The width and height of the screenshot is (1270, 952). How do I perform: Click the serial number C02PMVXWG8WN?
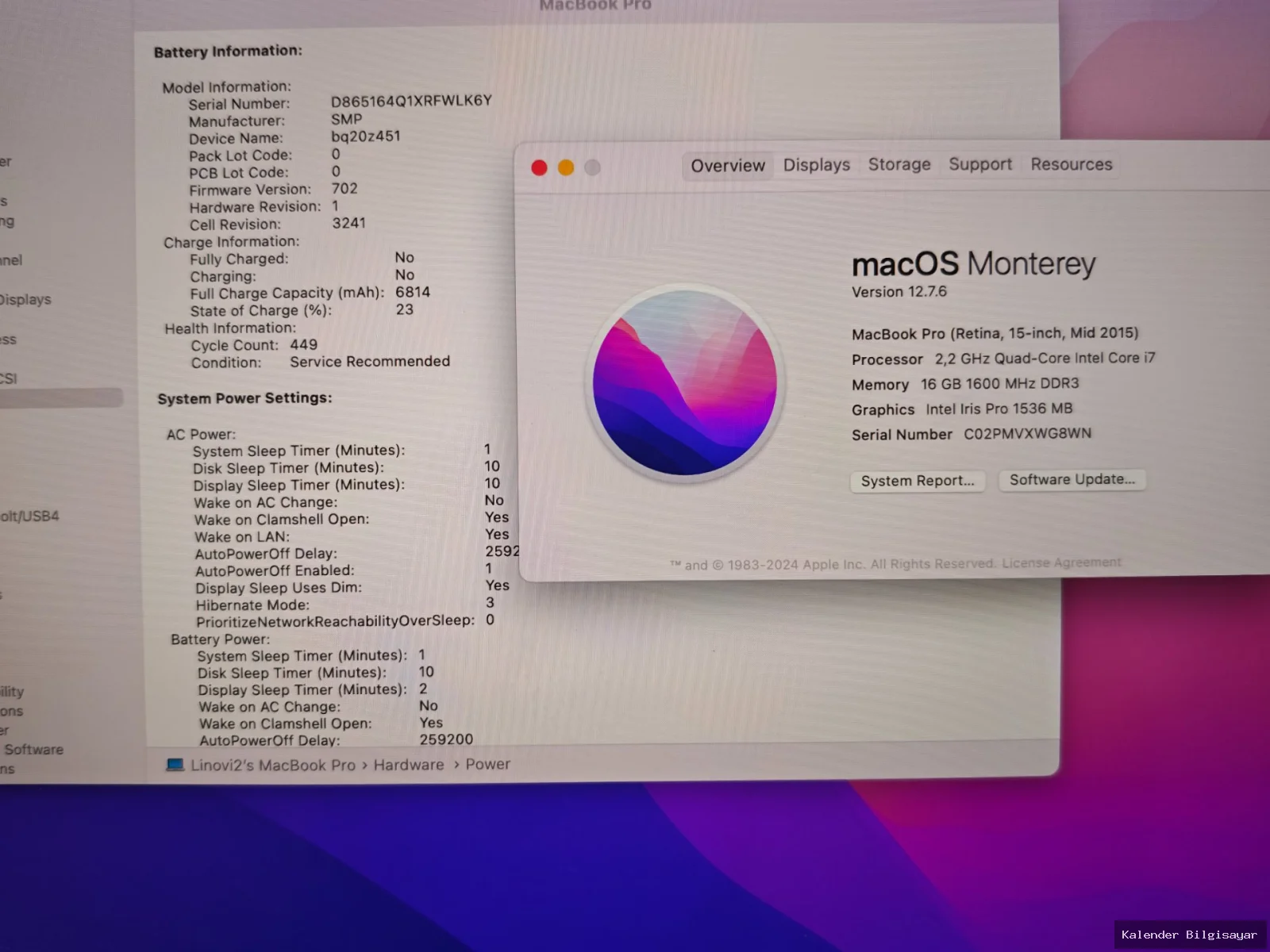tap(1027, 434)
